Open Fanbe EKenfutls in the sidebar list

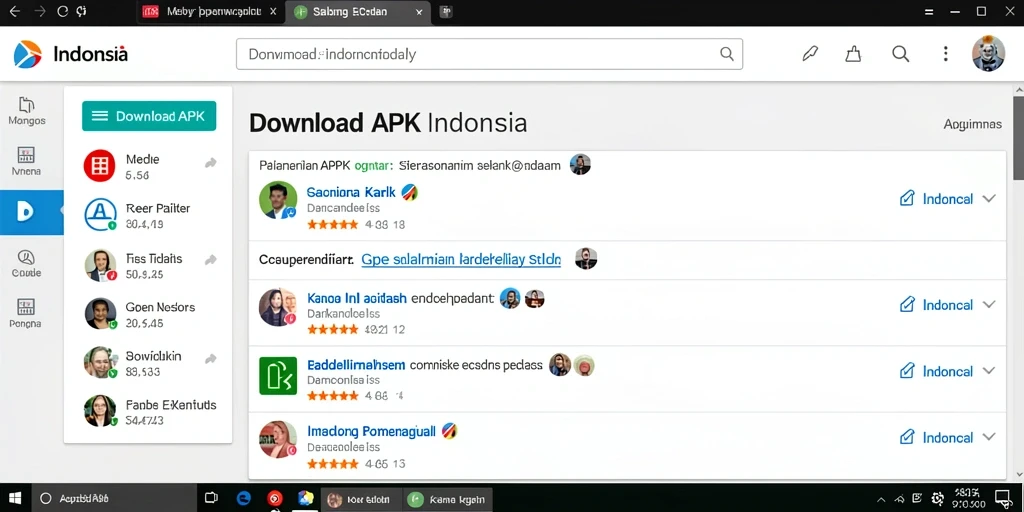click(148, 412)
